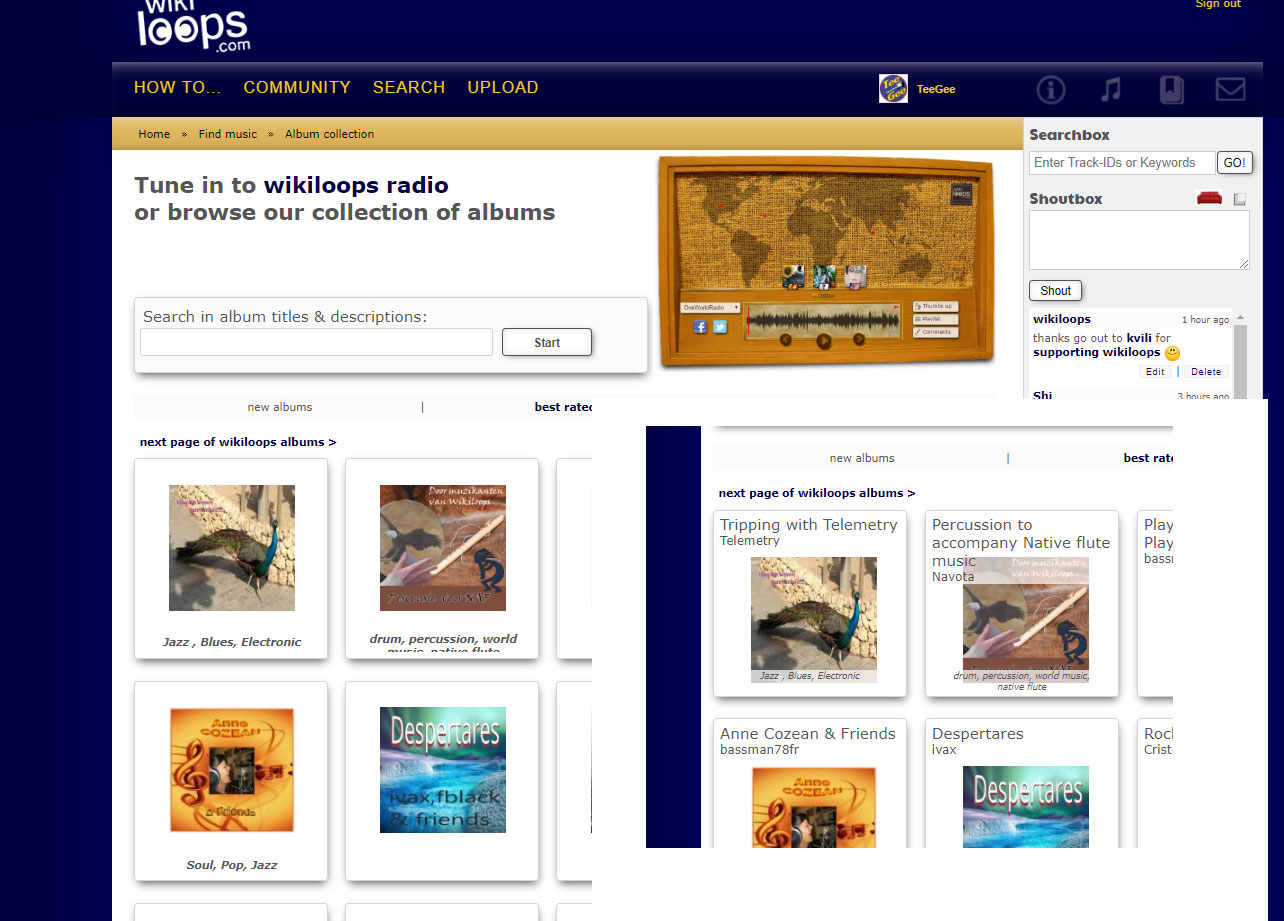Open the Shi user link in shoutbox
The height and width of the screenshot is (921, 1284).
pos(1043,395)
